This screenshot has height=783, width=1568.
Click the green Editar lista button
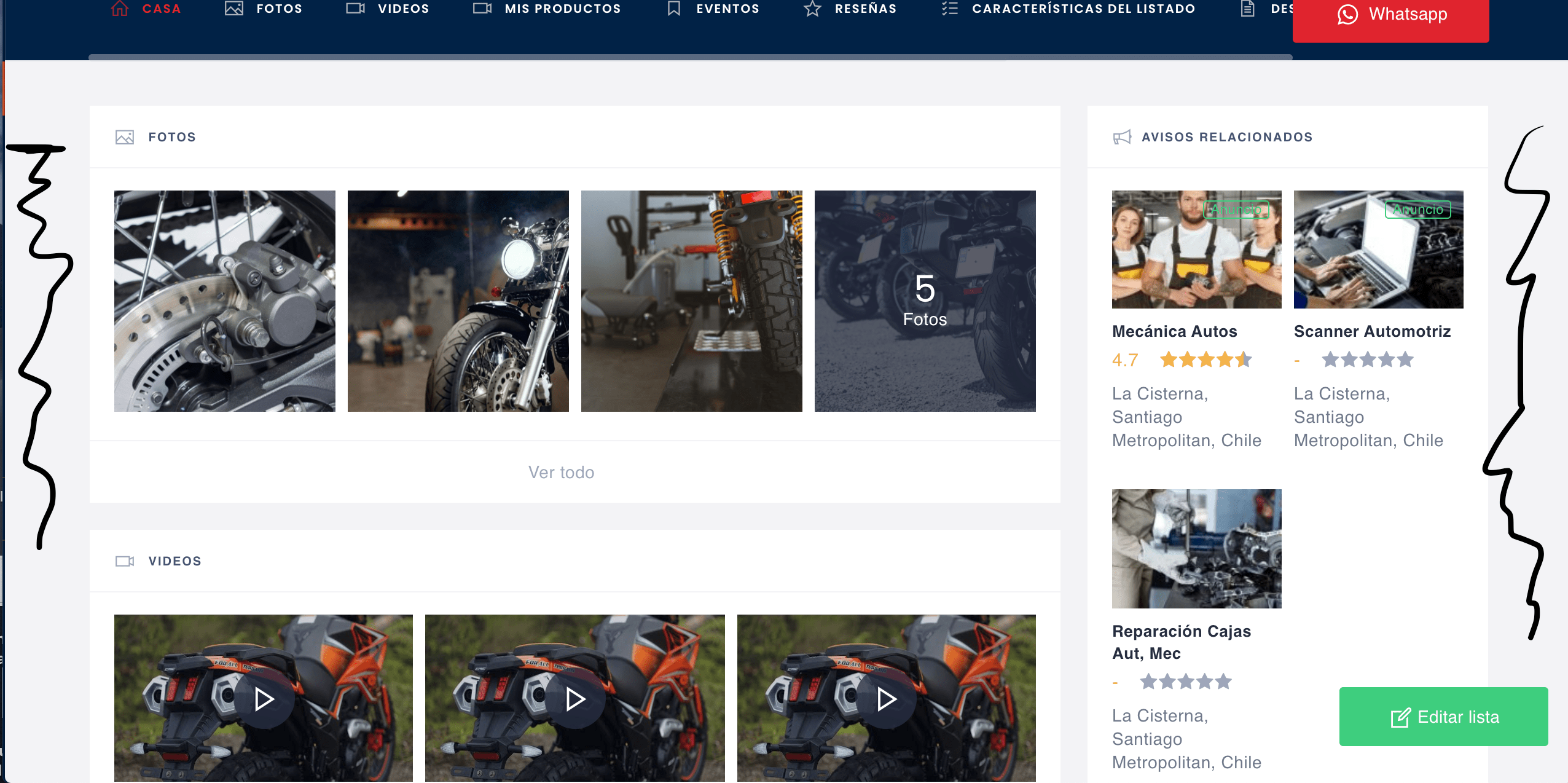[x=1444, y=717]
